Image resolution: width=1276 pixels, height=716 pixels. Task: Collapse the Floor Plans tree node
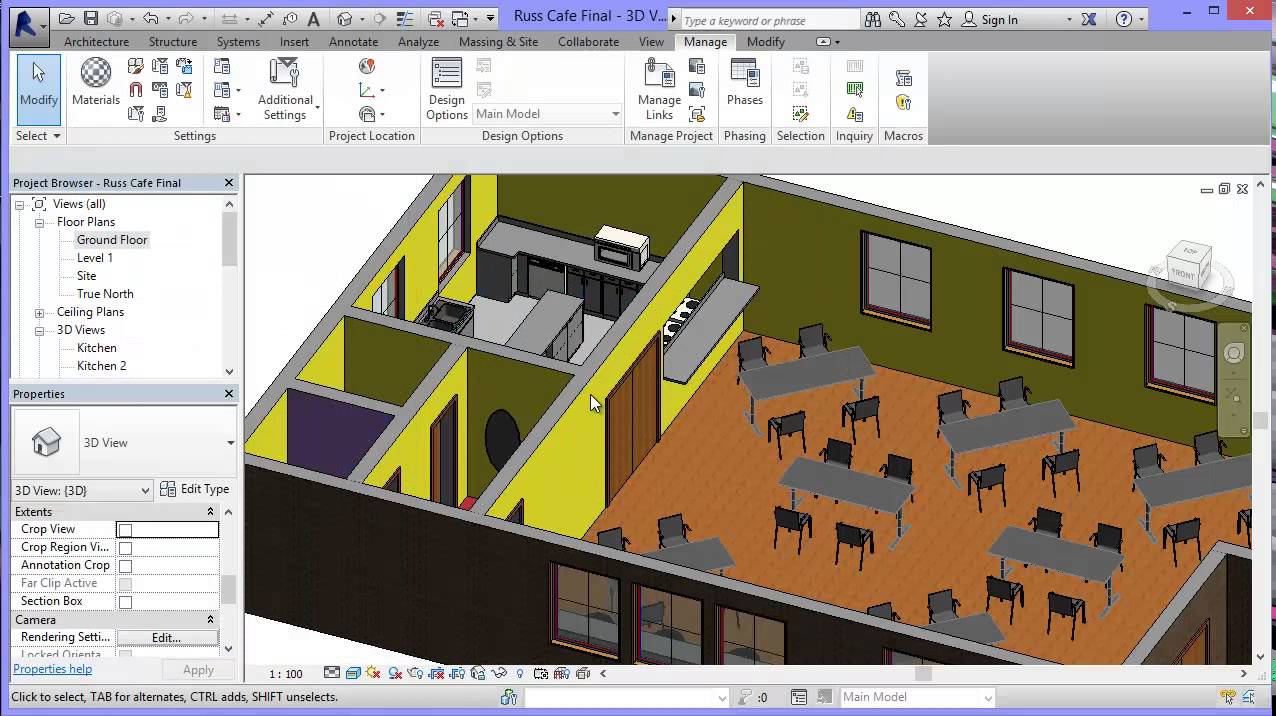pos(39,222)
